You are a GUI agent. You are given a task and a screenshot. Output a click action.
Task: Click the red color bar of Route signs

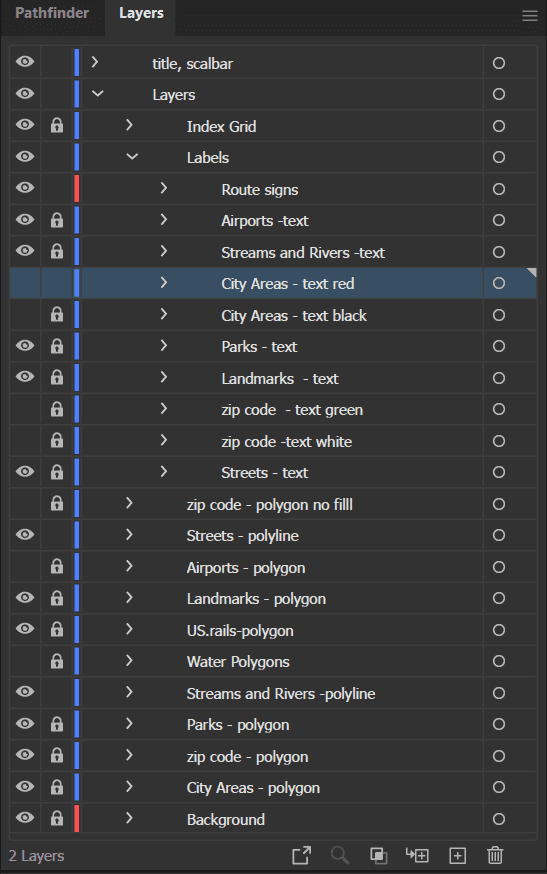click(77, 188)
